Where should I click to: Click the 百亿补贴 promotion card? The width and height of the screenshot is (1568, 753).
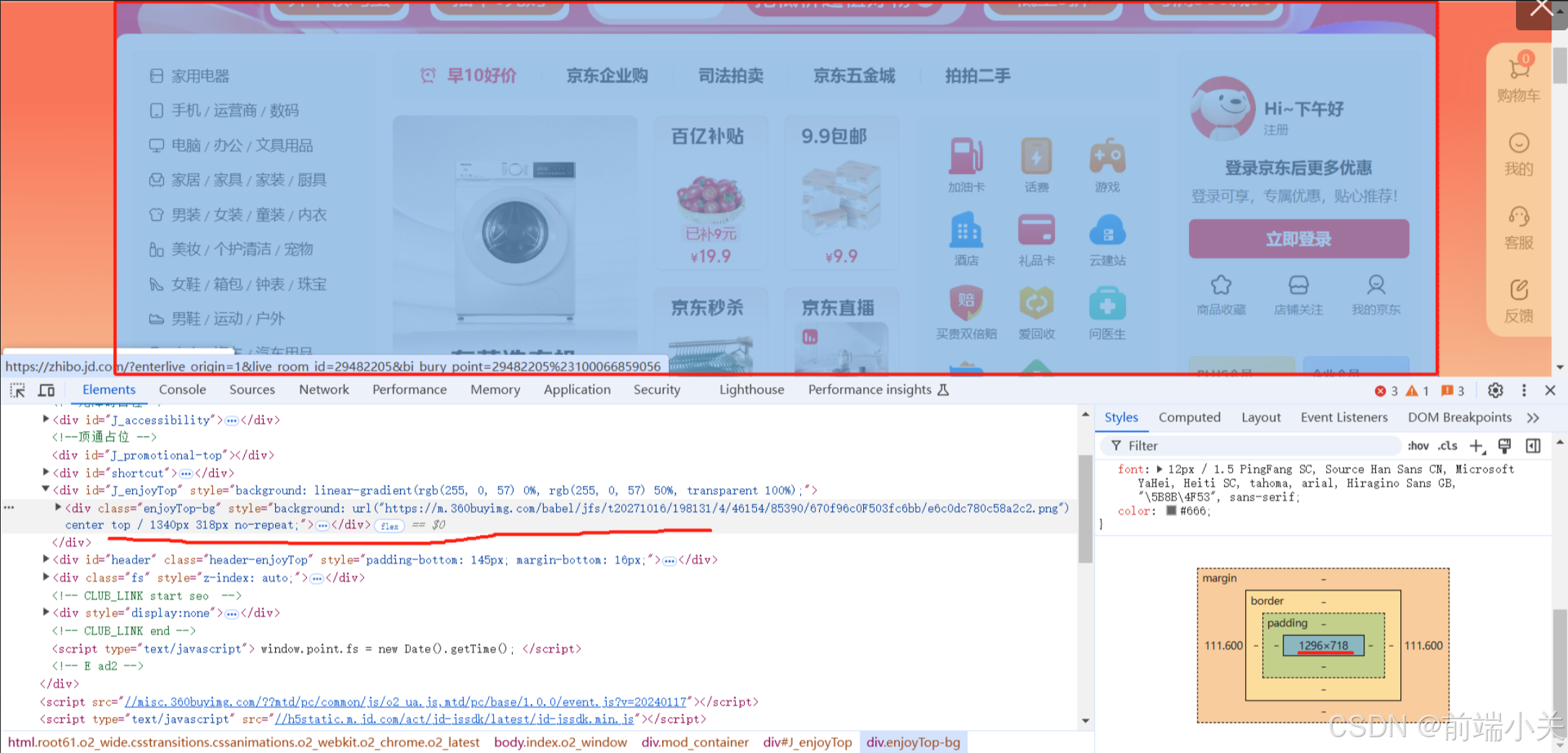(x=711, y=193)
